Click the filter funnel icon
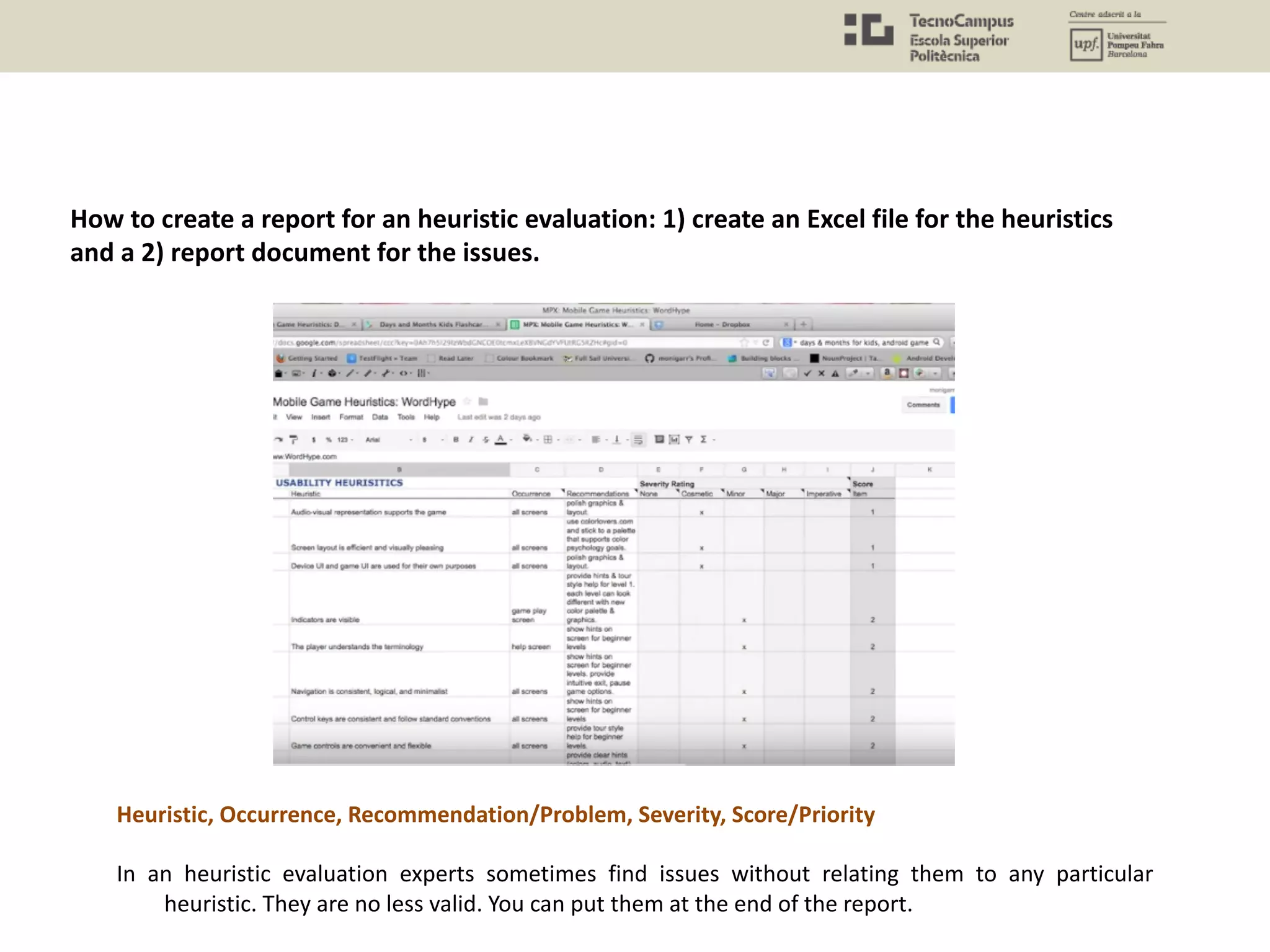This screenshot has width=1270, height=952. point(689,439)
